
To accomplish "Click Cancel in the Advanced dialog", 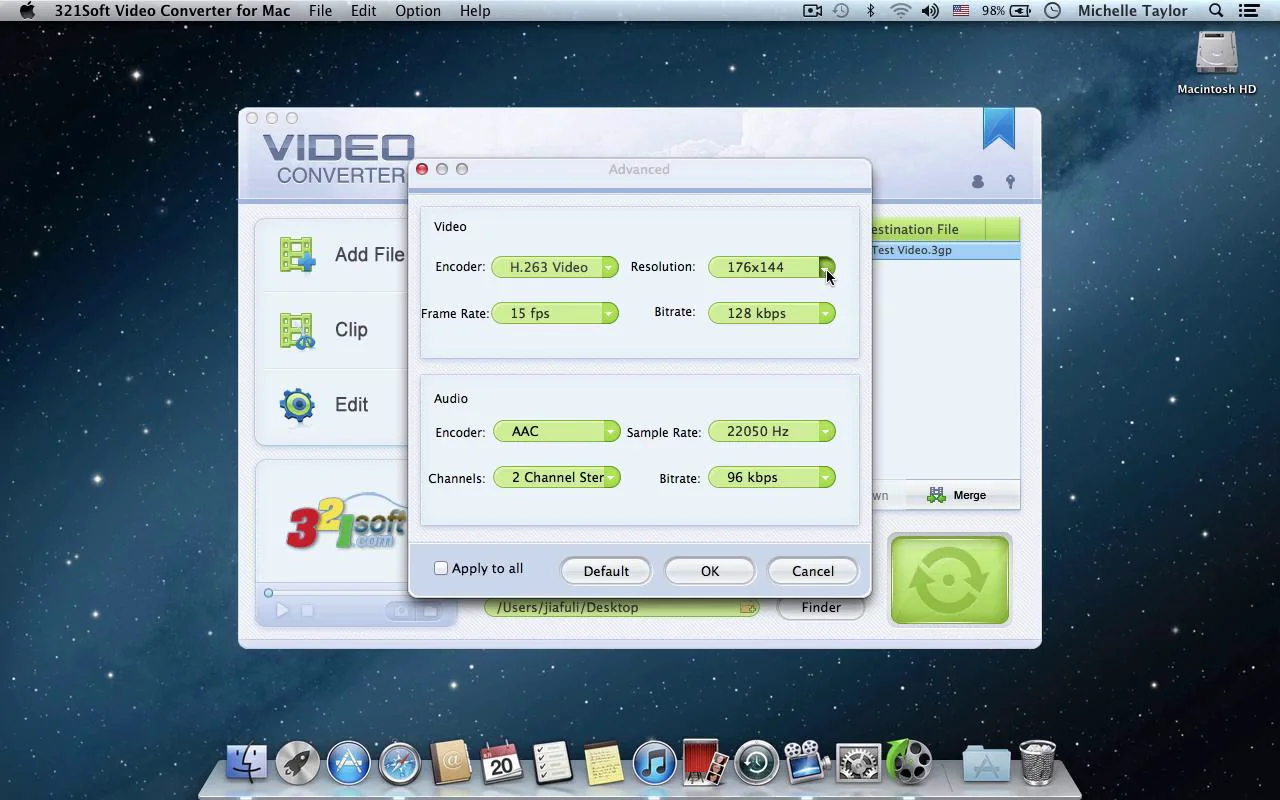I will point(813,571).
